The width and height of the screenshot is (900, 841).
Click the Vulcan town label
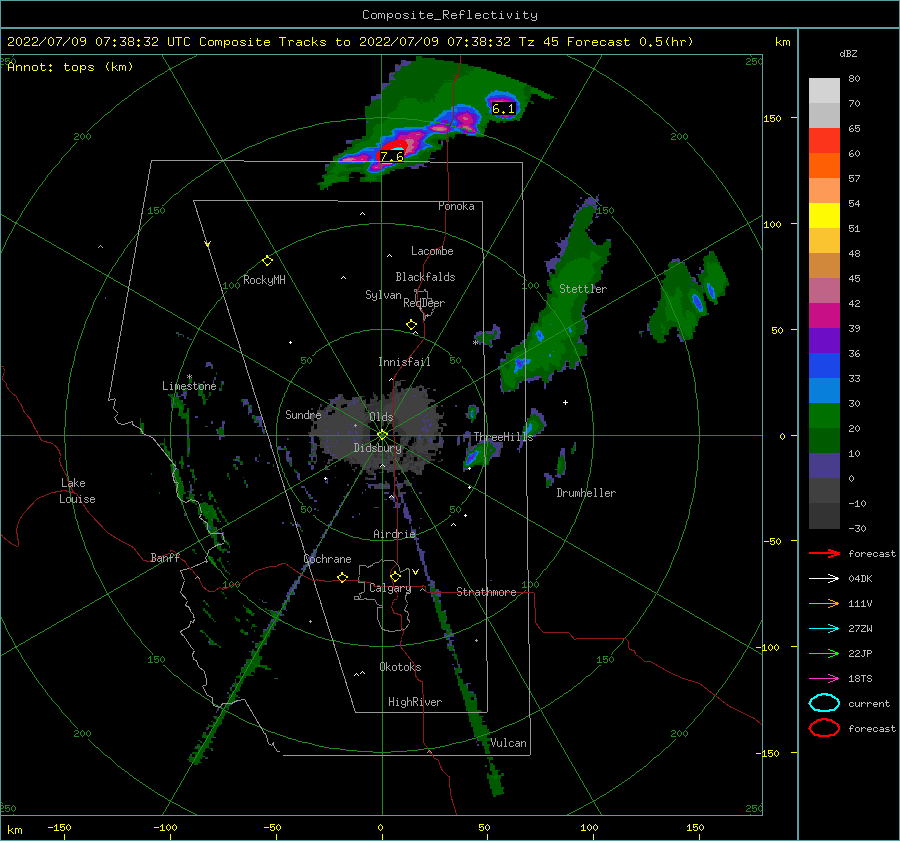(x=508, y=743)
